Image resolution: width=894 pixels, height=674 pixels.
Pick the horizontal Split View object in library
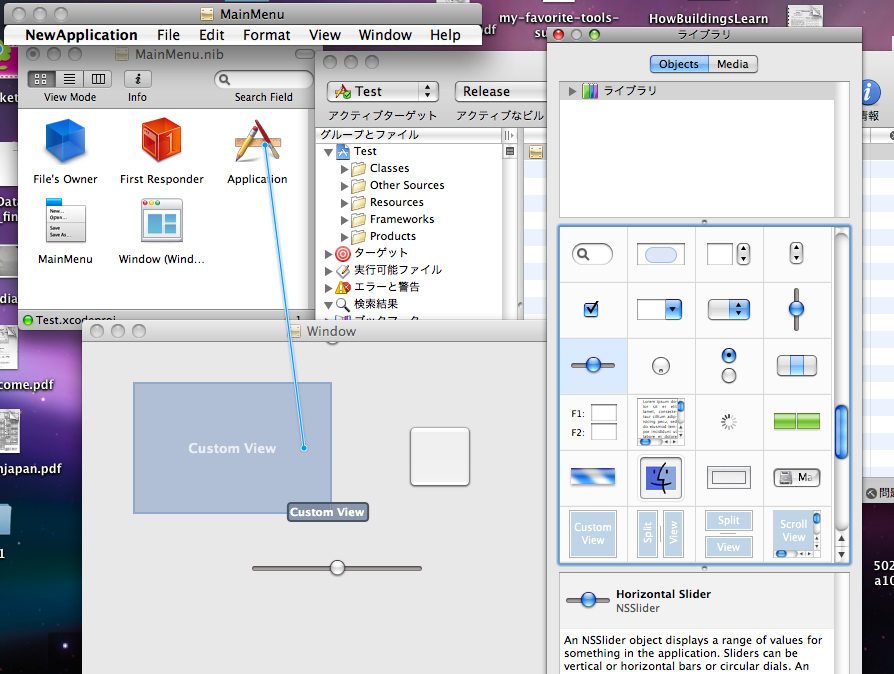[x=729, y=534]
